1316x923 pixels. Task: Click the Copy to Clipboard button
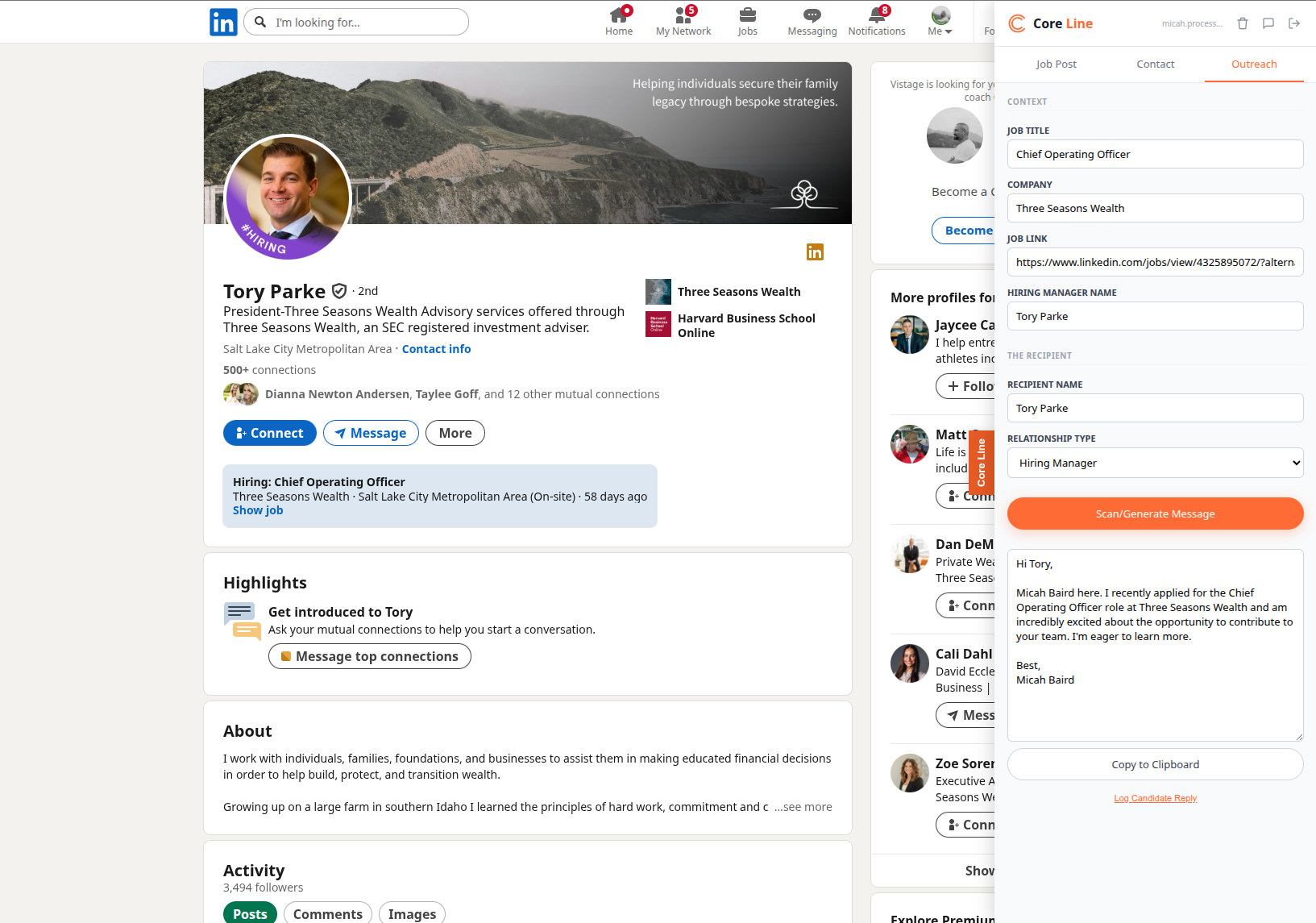point(1155,764)
